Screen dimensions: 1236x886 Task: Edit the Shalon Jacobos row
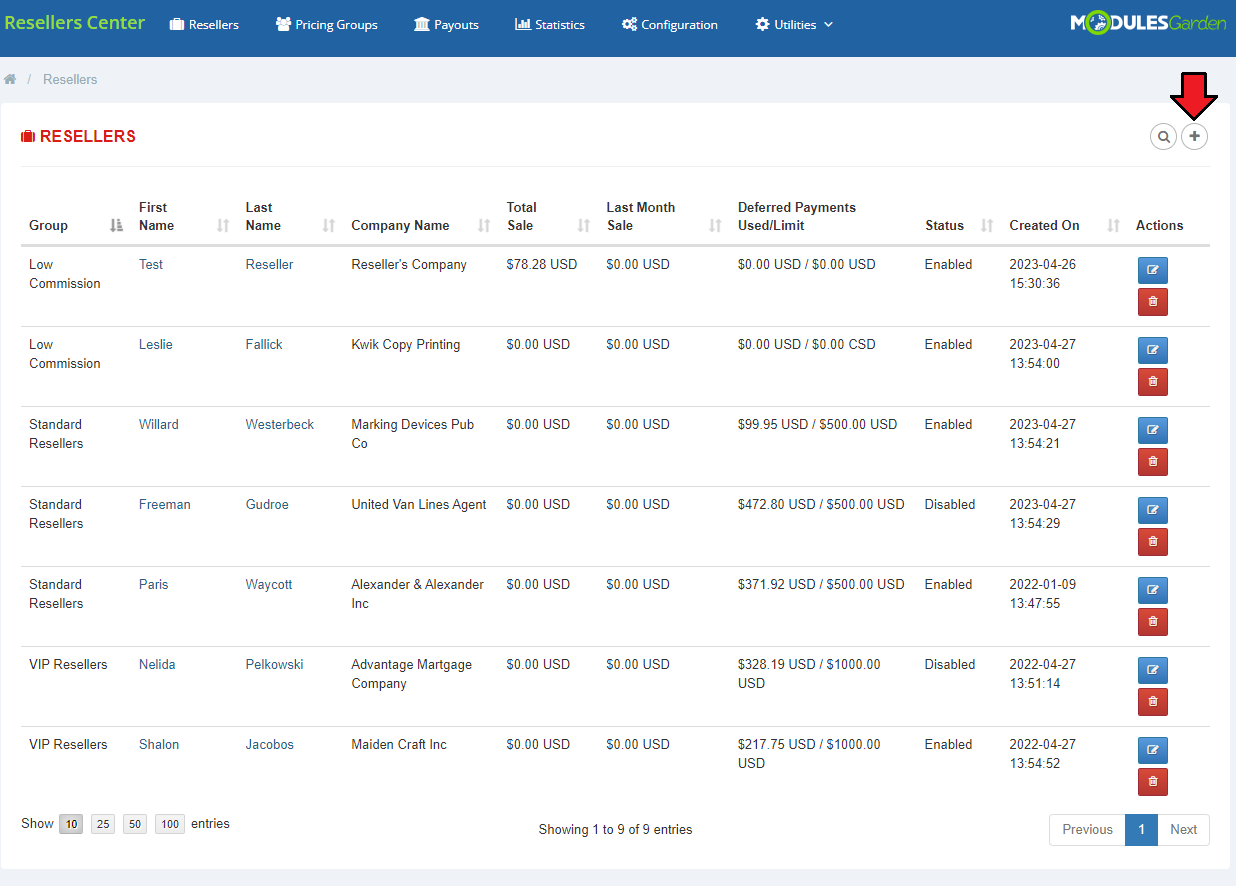1153,751
